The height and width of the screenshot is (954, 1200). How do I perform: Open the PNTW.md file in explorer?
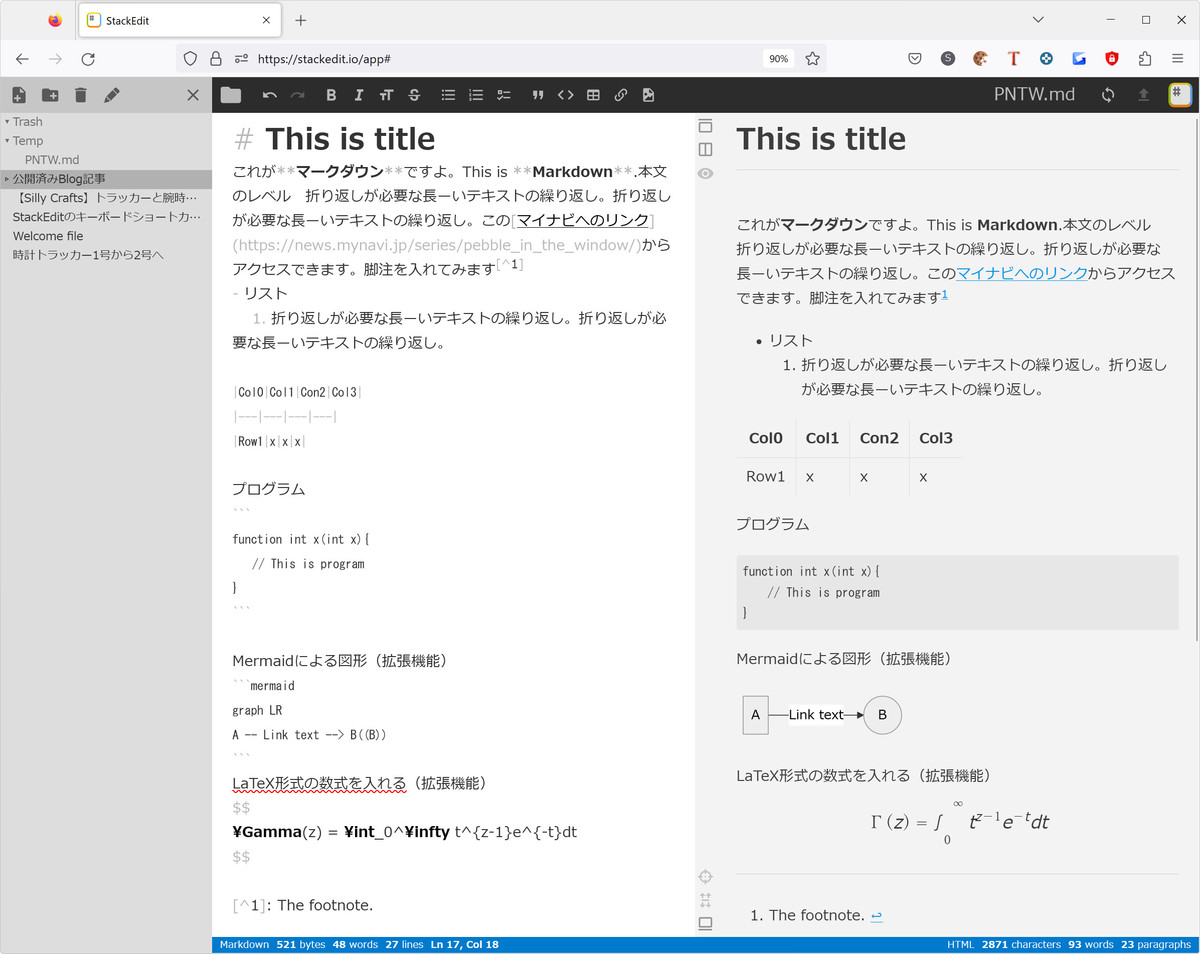106,160
